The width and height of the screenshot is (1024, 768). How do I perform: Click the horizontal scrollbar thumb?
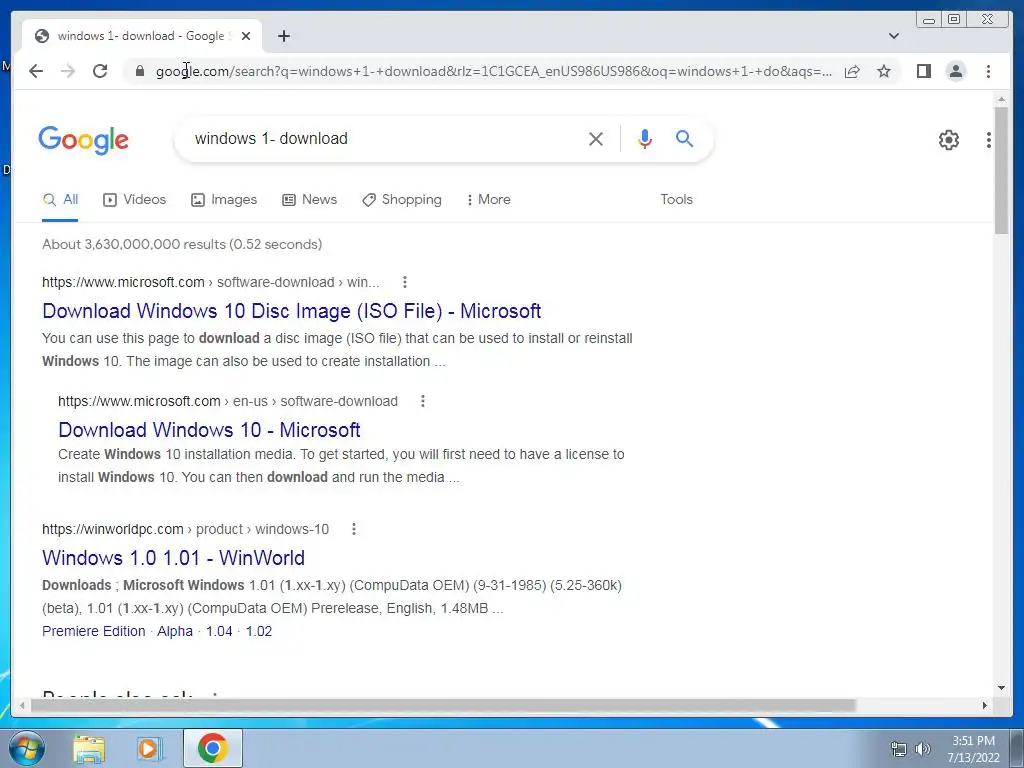point(443,705)
